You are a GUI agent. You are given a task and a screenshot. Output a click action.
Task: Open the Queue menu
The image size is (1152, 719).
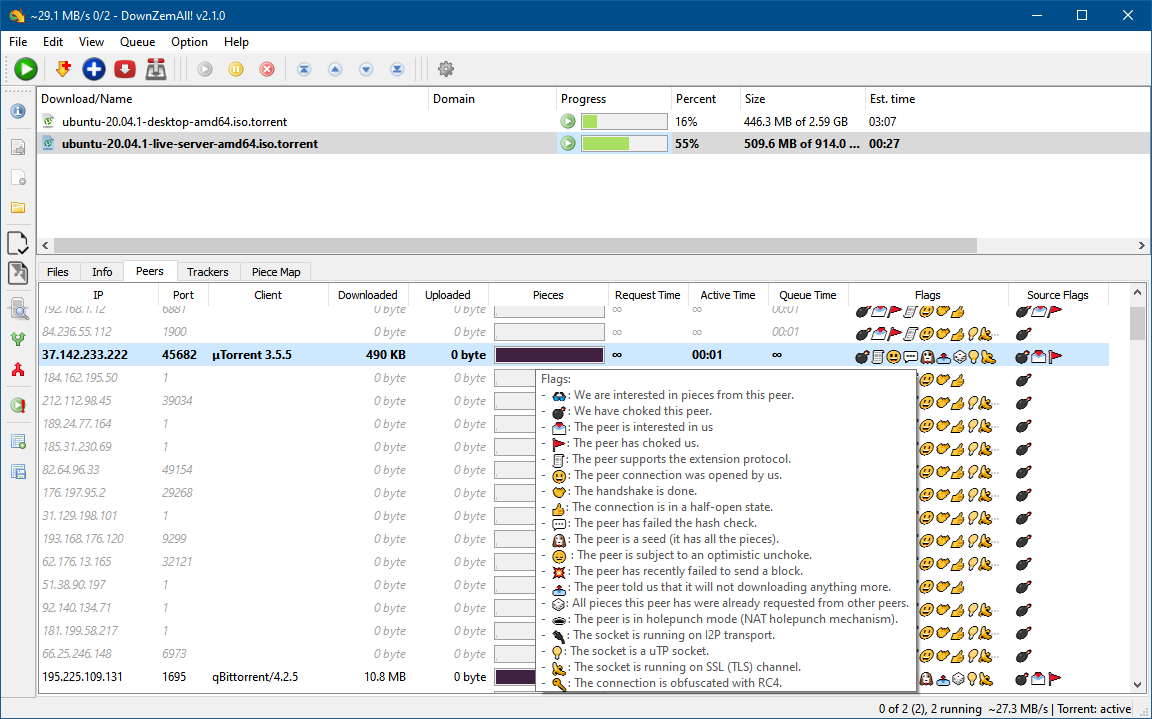137,42
